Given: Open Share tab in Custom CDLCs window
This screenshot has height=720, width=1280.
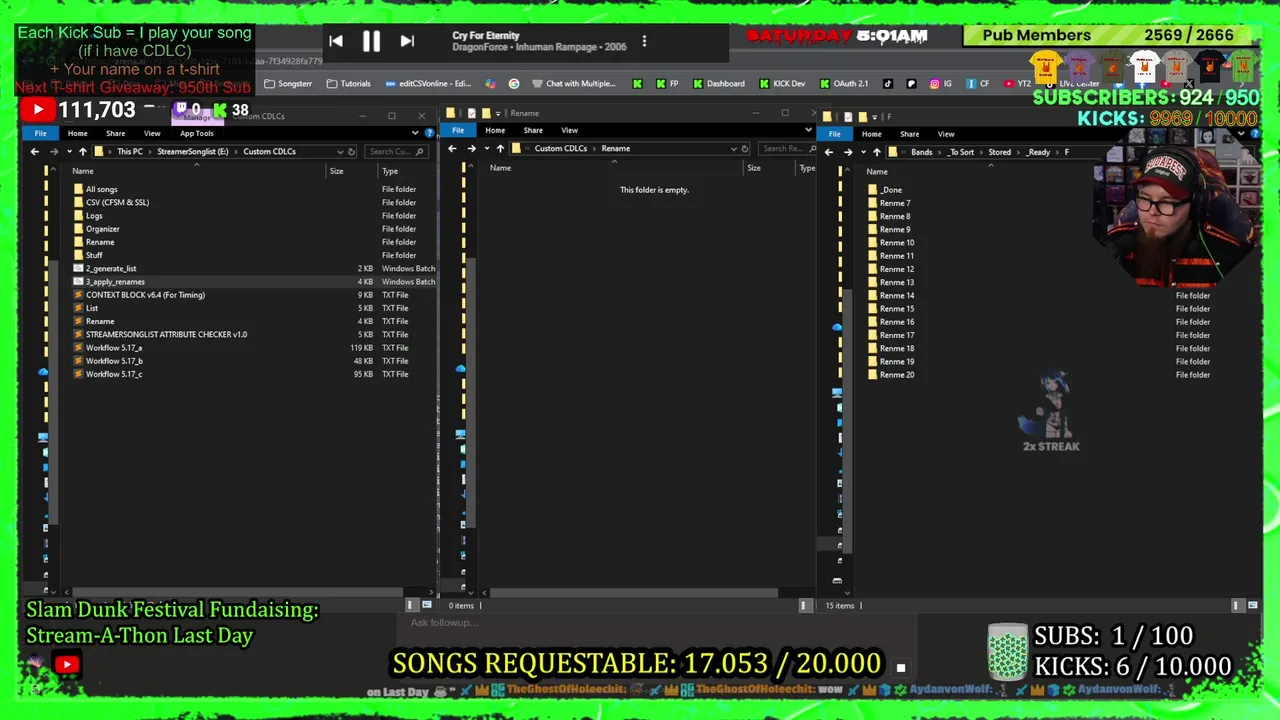Looking at the screenshot, I should point(115,133).
